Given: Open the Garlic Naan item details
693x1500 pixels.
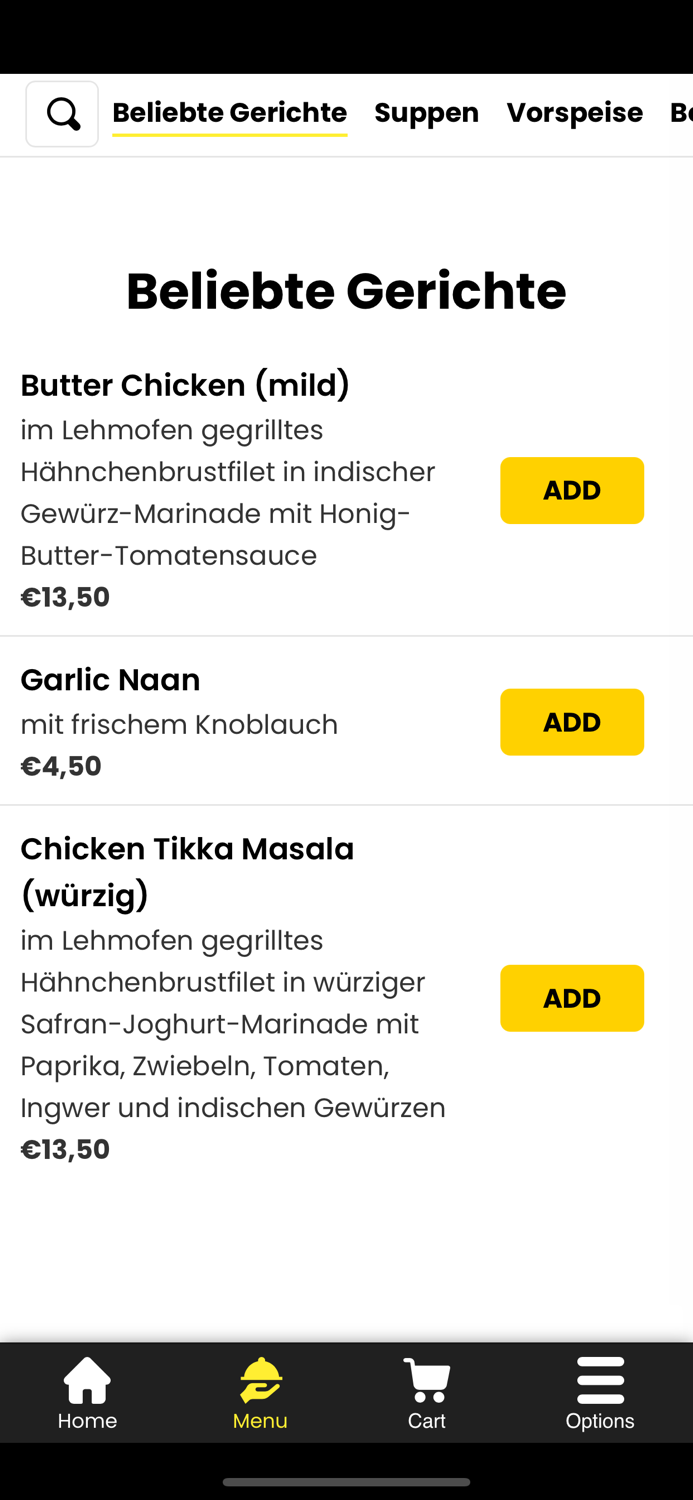Looking at the screenshot, I should click(110, 679).
